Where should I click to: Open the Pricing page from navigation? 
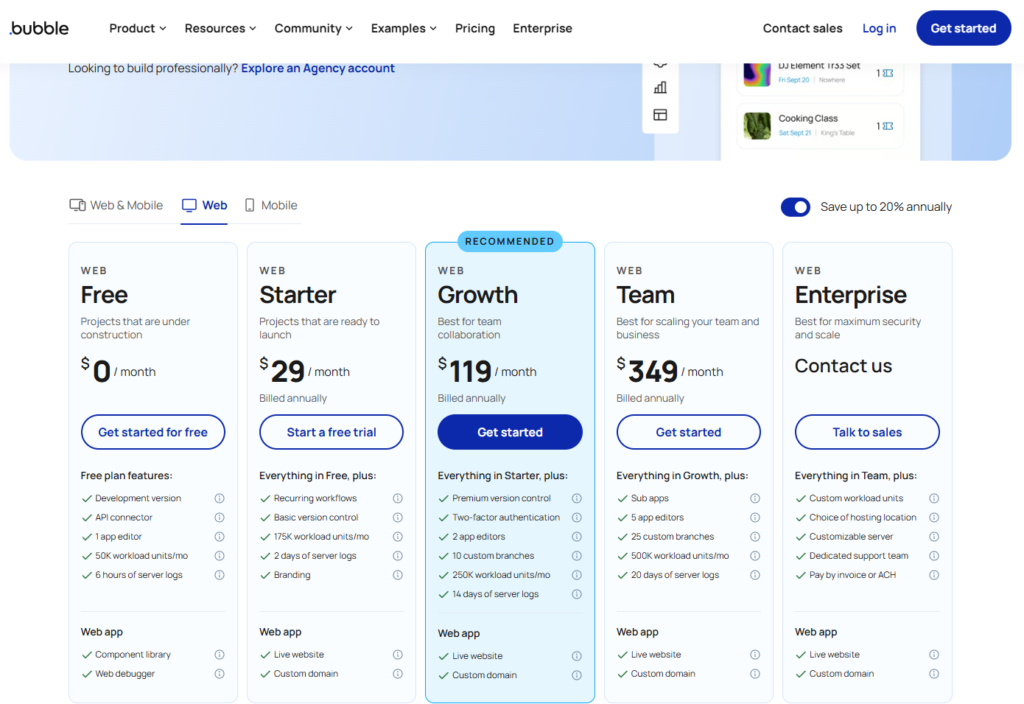coord(475,28)
